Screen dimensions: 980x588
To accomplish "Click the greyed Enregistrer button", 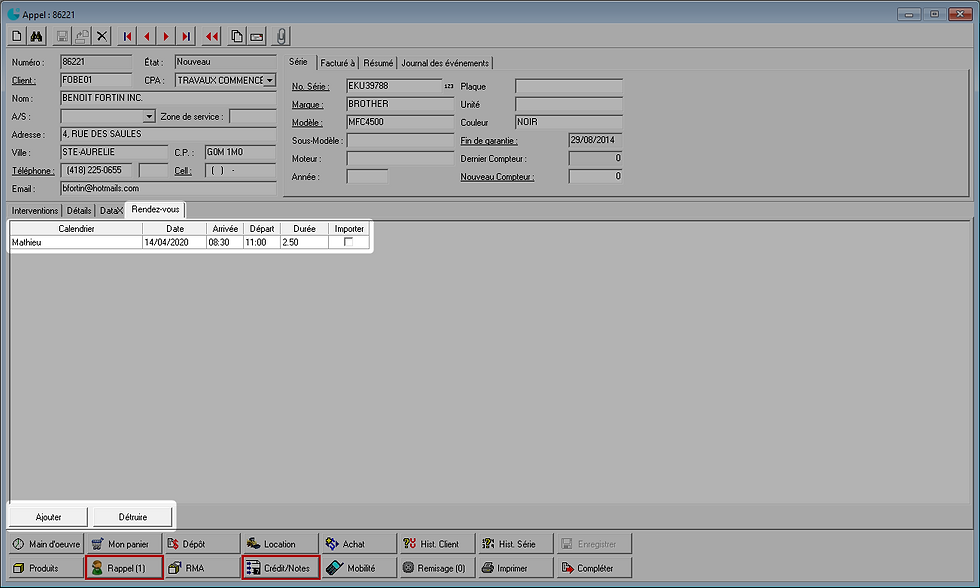I will pos(594,544).
